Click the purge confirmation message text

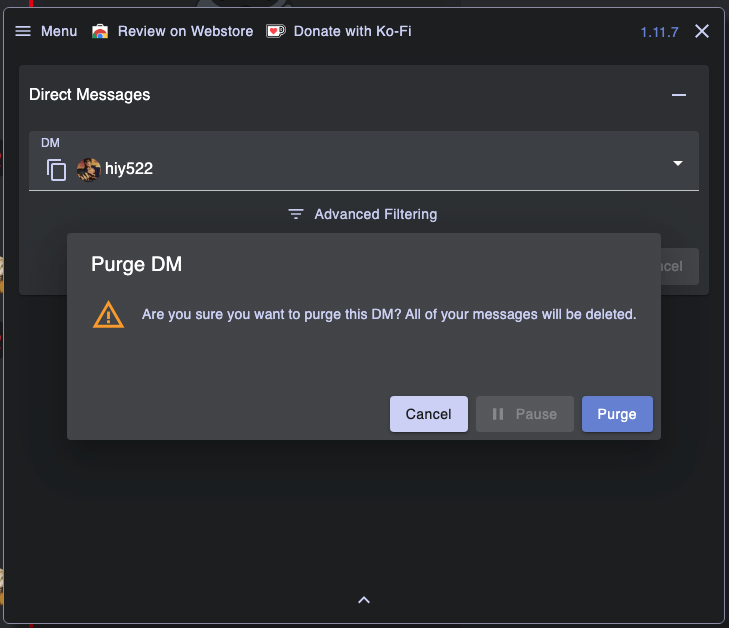[x=389, y=314]
